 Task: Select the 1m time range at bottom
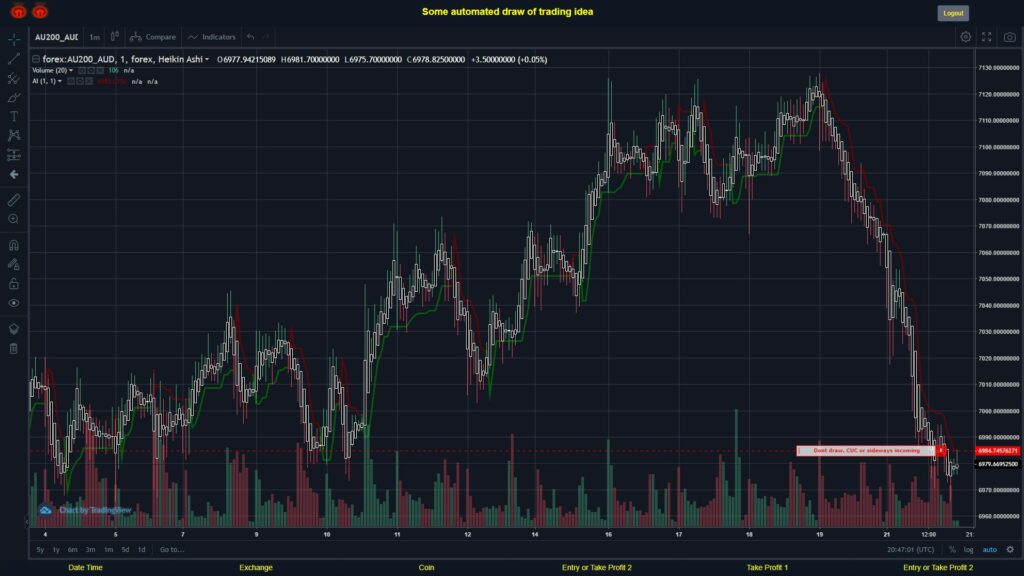pos(108,549)
